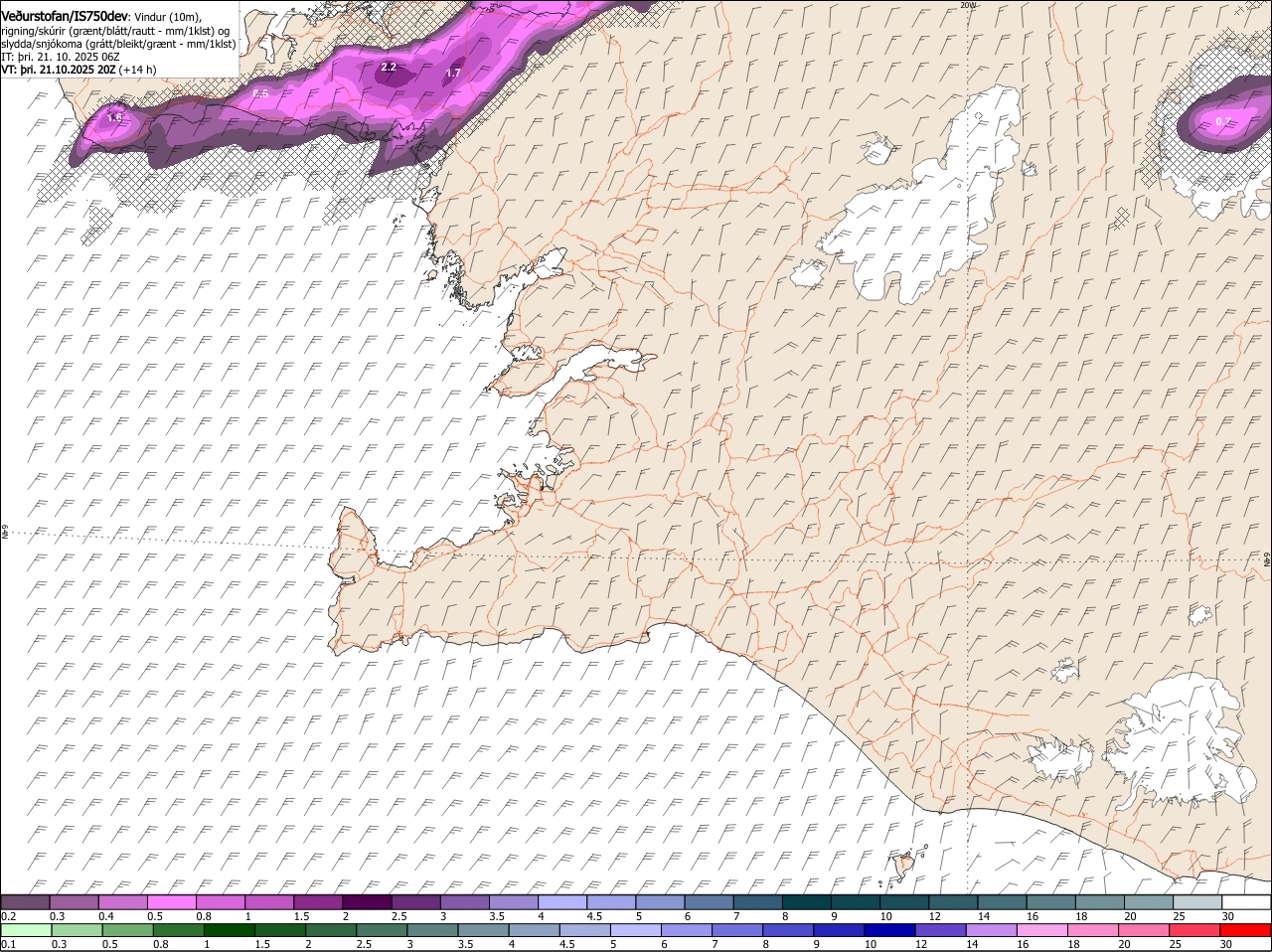Click the 'IT: þri. 21. 10. 2025 06Z' initial time line

61,57
